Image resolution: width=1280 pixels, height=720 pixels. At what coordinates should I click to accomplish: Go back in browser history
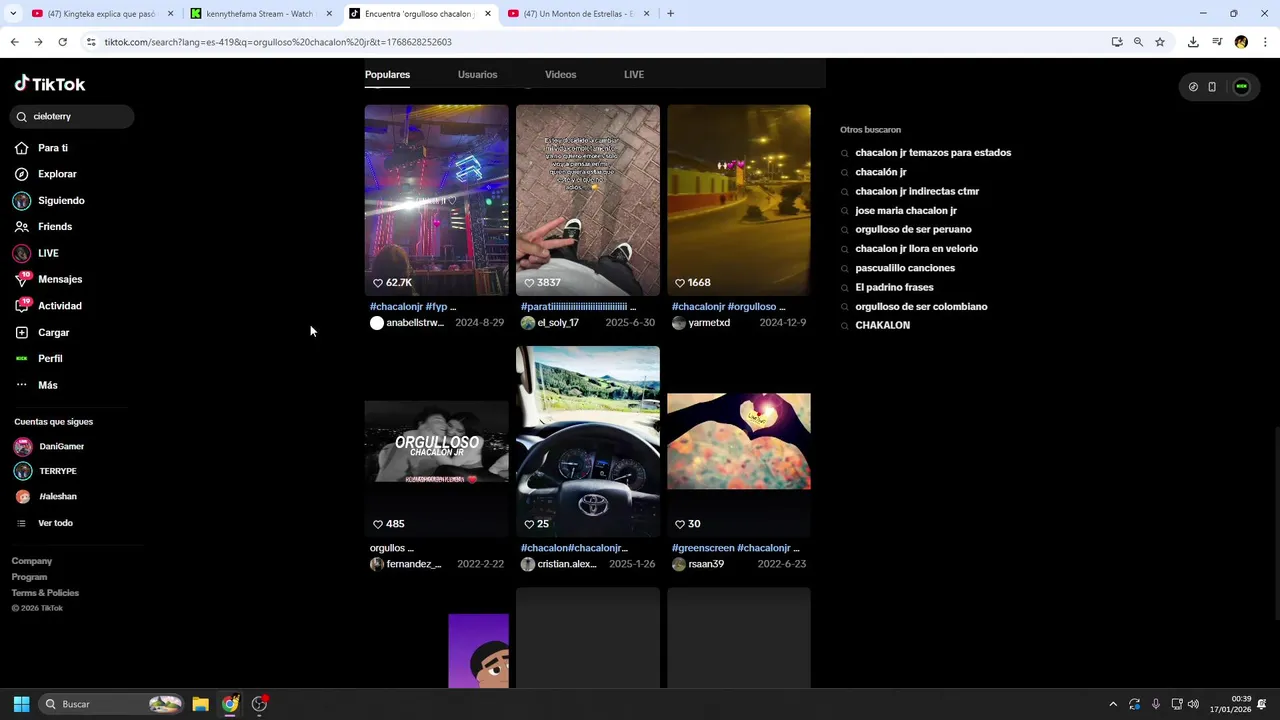point(14,42)
